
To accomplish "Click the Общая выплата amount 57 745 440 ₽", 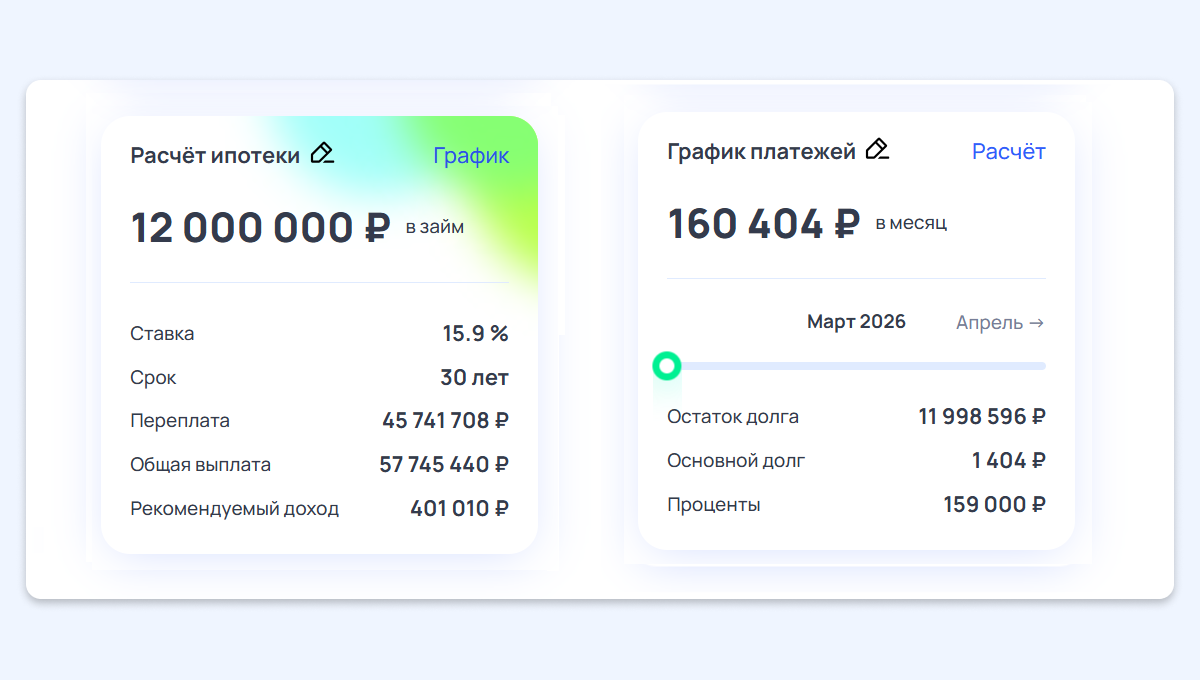I will pyautogui.click(x=444, y=465).
